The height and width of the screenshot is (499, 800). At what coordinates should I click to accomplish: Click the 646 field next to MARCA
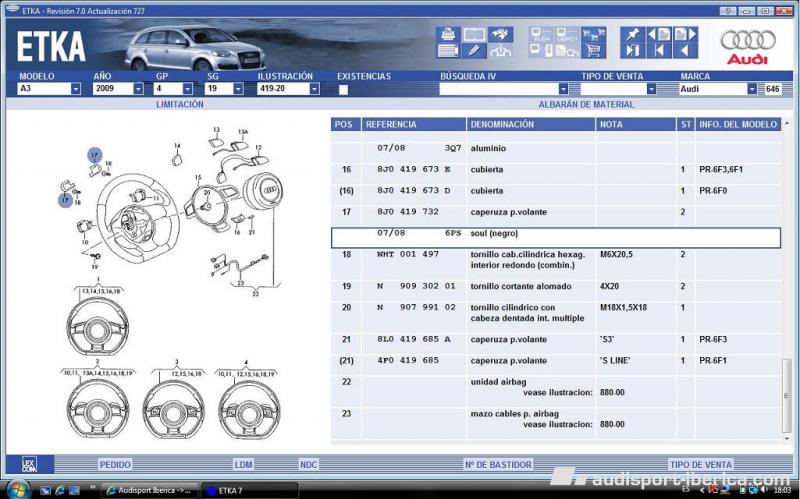click(x=772, y=89)
